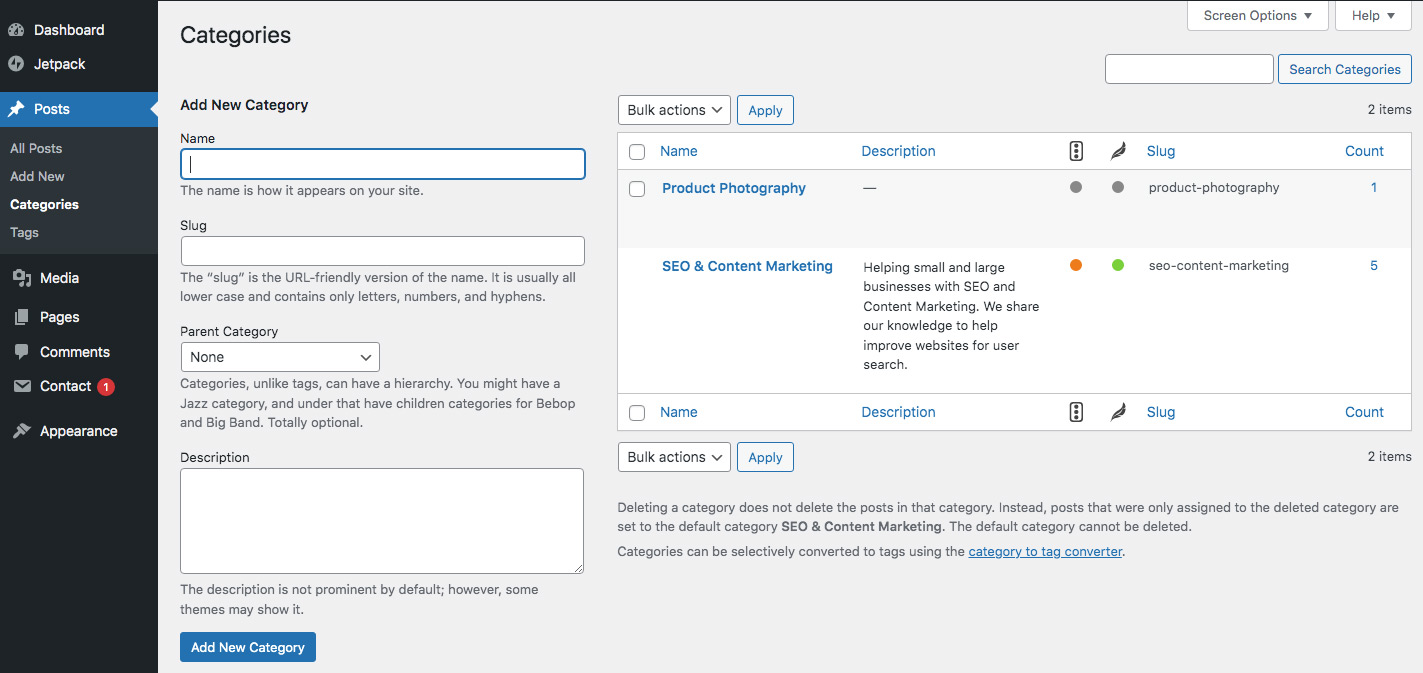The width and height of the screenshot is (1423, 673).
Task: Open Appearance via the brush icon
Action: [x=21, y=430]
